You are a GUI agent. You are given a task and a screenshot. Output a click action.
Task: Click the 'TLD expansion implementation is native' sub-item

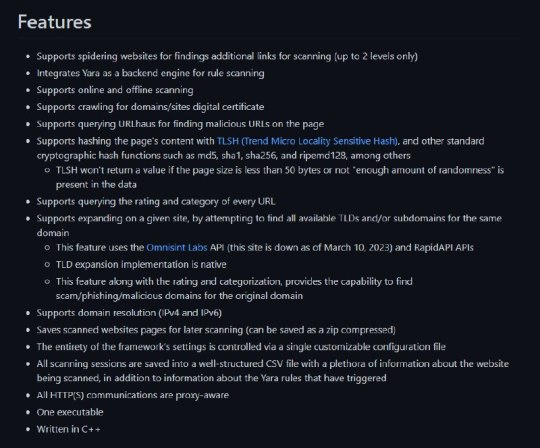click(141, 264)
